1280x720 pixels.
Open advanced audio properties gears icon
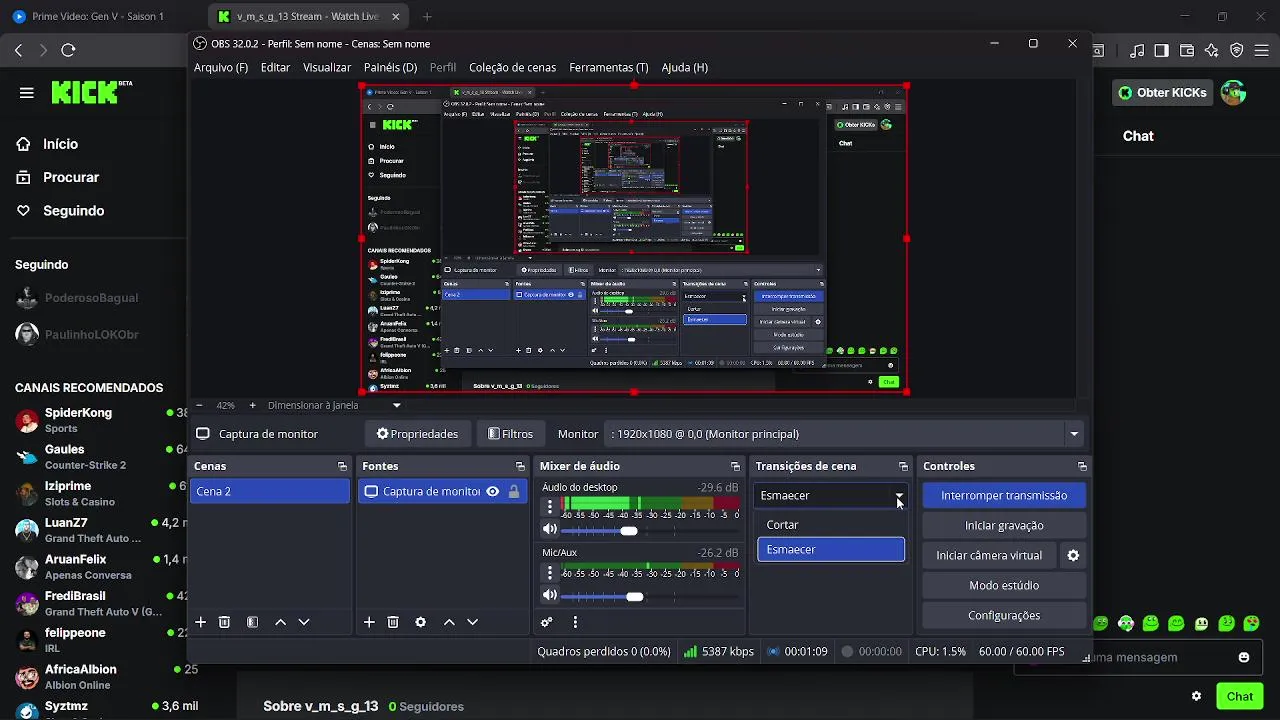[546, 622]
